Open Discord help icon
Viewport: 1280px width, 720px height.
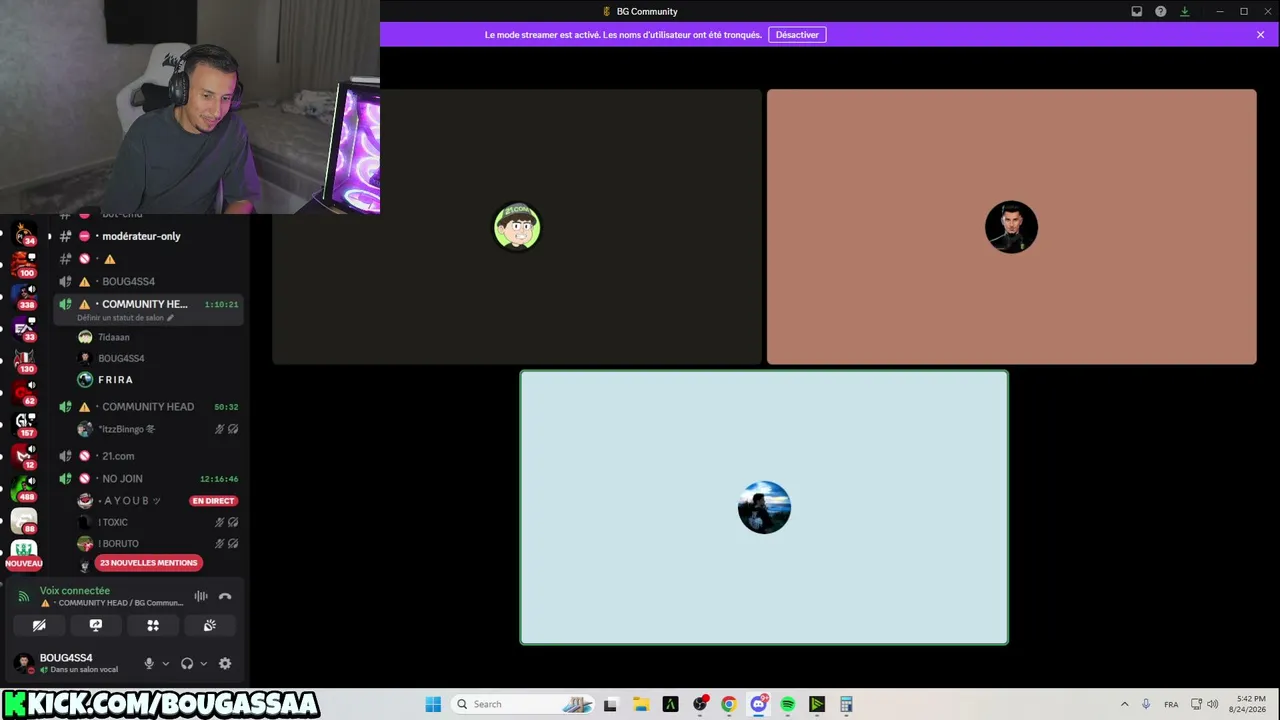tap(1161, 11)
